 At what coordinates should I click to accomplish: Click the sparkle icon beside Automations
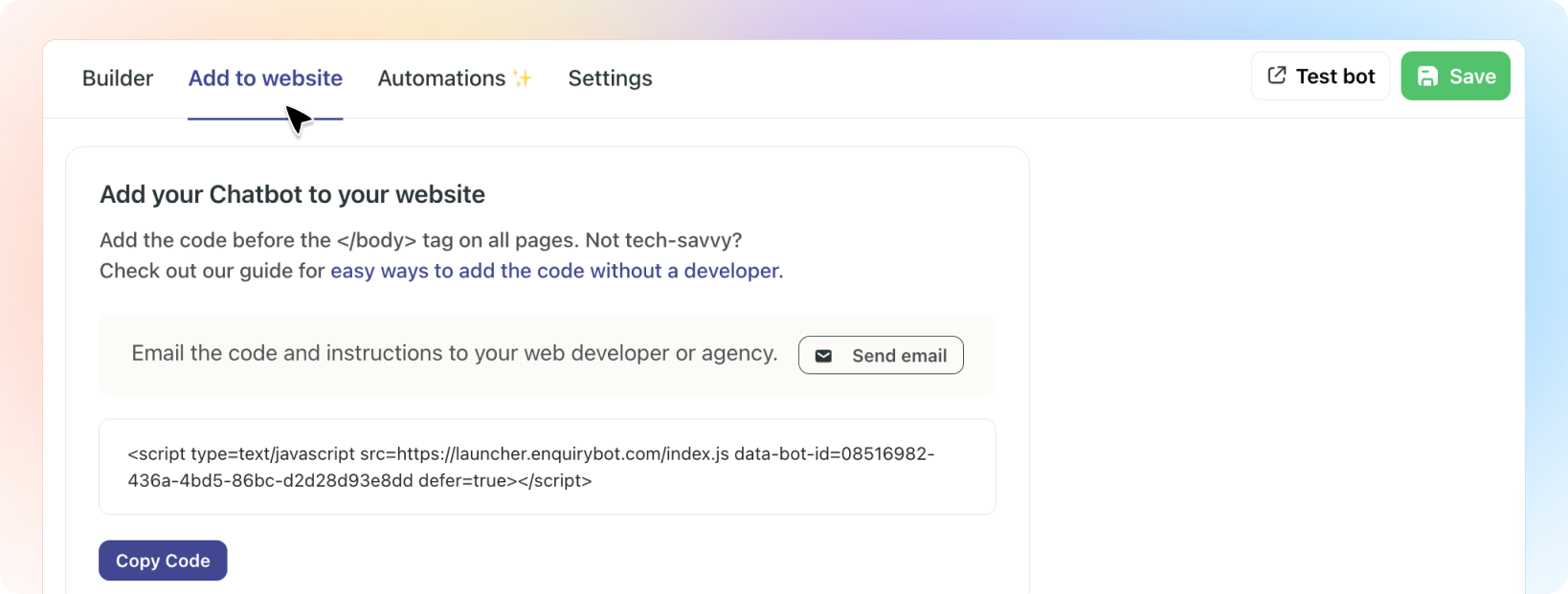522,78
